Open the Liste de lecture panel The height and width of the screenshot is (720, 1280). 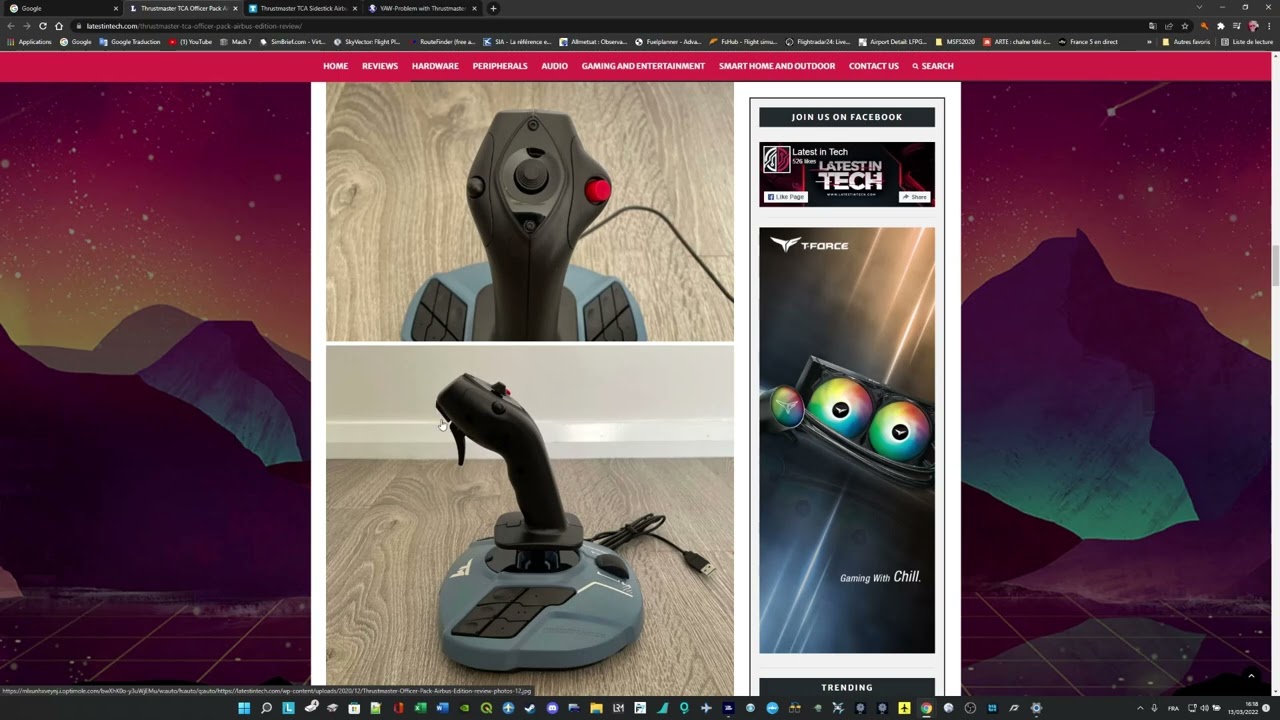tap(1247, 42)
